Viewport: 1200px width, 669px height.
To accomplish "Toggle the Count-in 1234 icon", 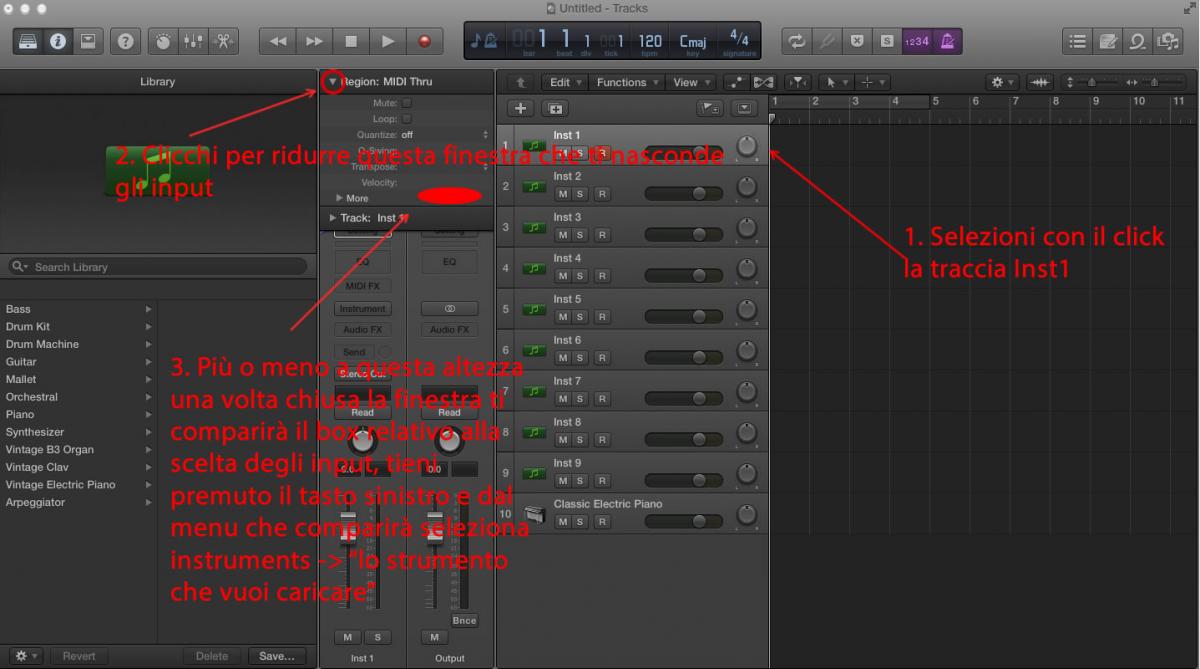I will pos(915,42).
